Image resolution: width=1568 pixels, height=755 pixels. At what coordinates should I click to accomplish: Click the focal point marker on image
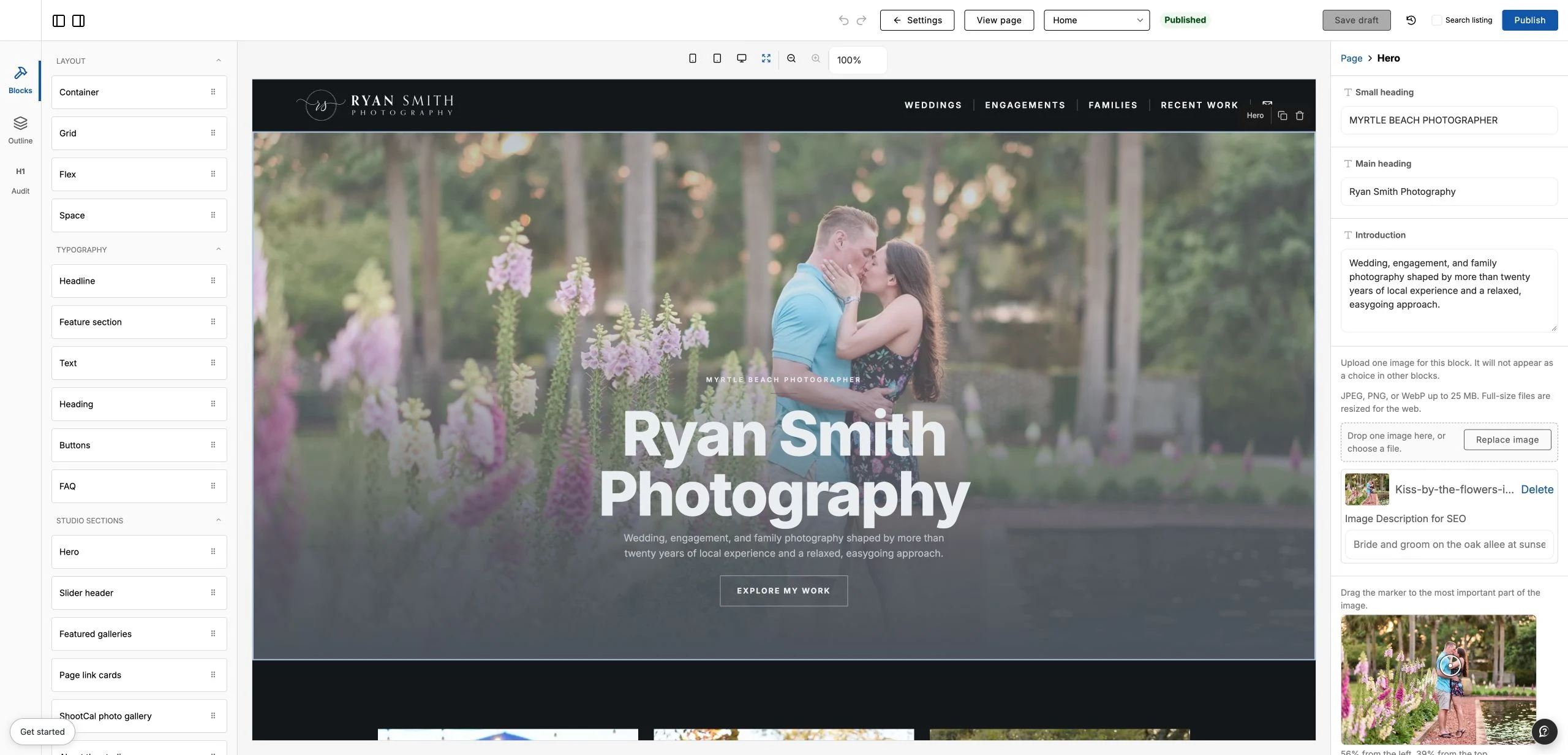point(1450,665)
